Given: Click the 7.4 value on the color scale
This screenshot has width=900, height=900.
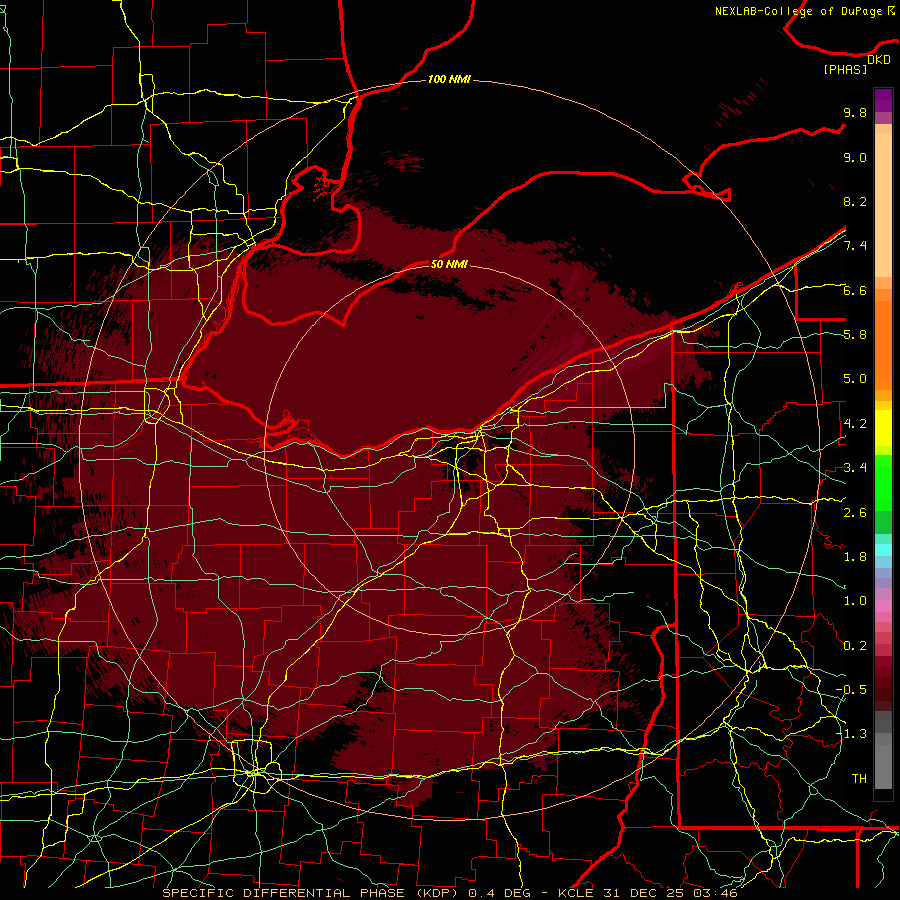Looking at the screenshot, I should (855, 246).
